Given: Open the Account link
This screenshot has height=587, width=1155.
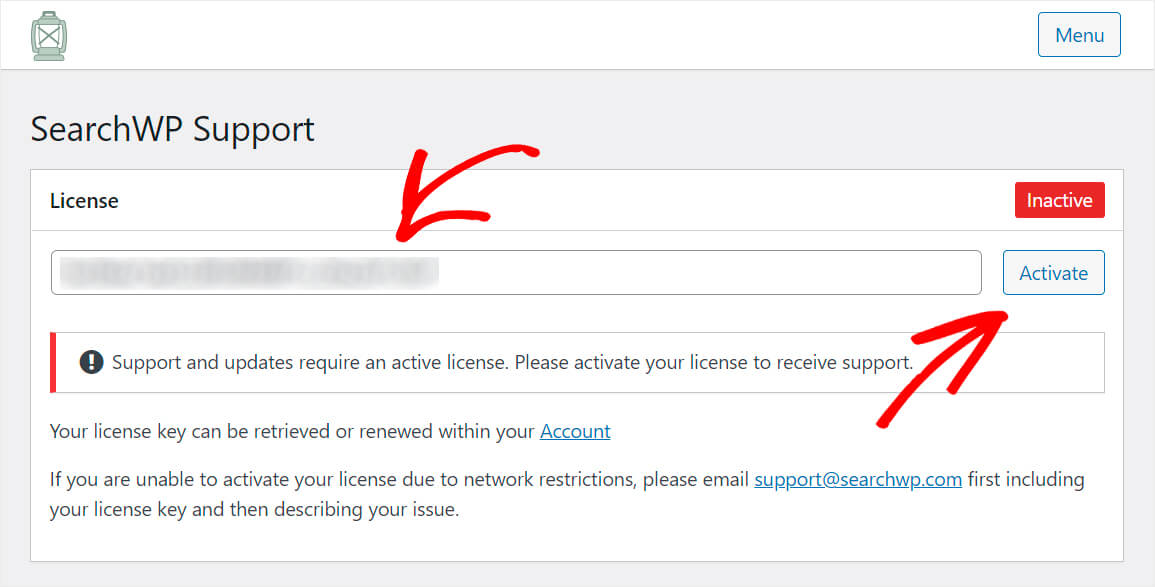Looking at the screenshot, I should pyautogui.click(x=575, y=431).
